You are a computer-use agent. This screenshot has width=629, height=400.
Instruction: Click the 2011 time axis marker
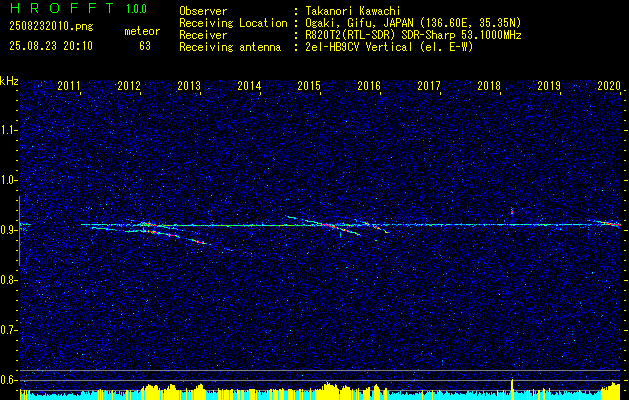(x=69, y=85)
